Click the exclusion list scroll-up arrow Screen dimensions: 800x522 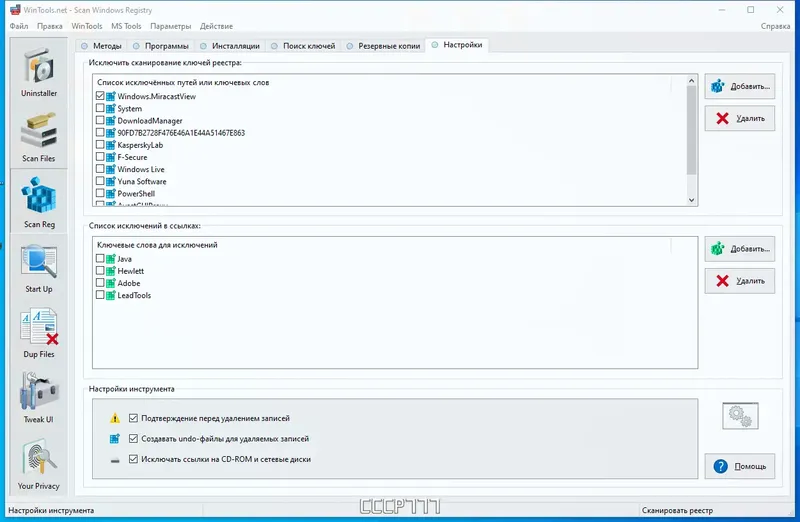(x=691, y=81)
